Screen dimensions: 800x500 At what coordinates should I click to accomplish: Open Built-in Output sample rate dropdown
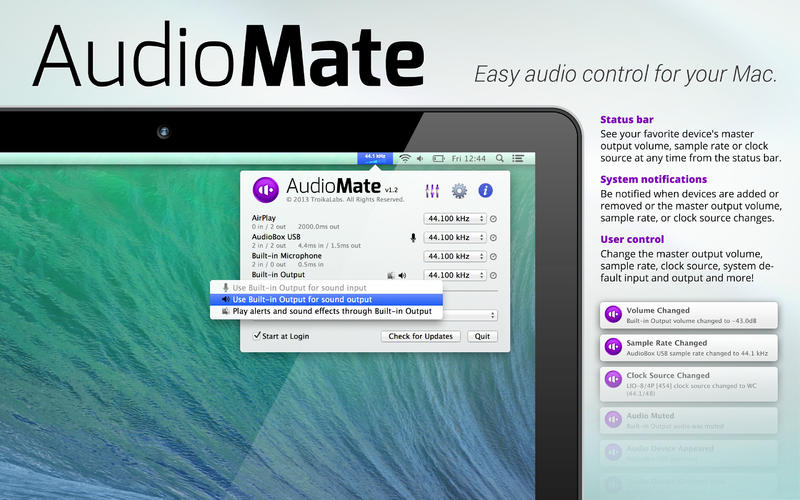point(455,275)
